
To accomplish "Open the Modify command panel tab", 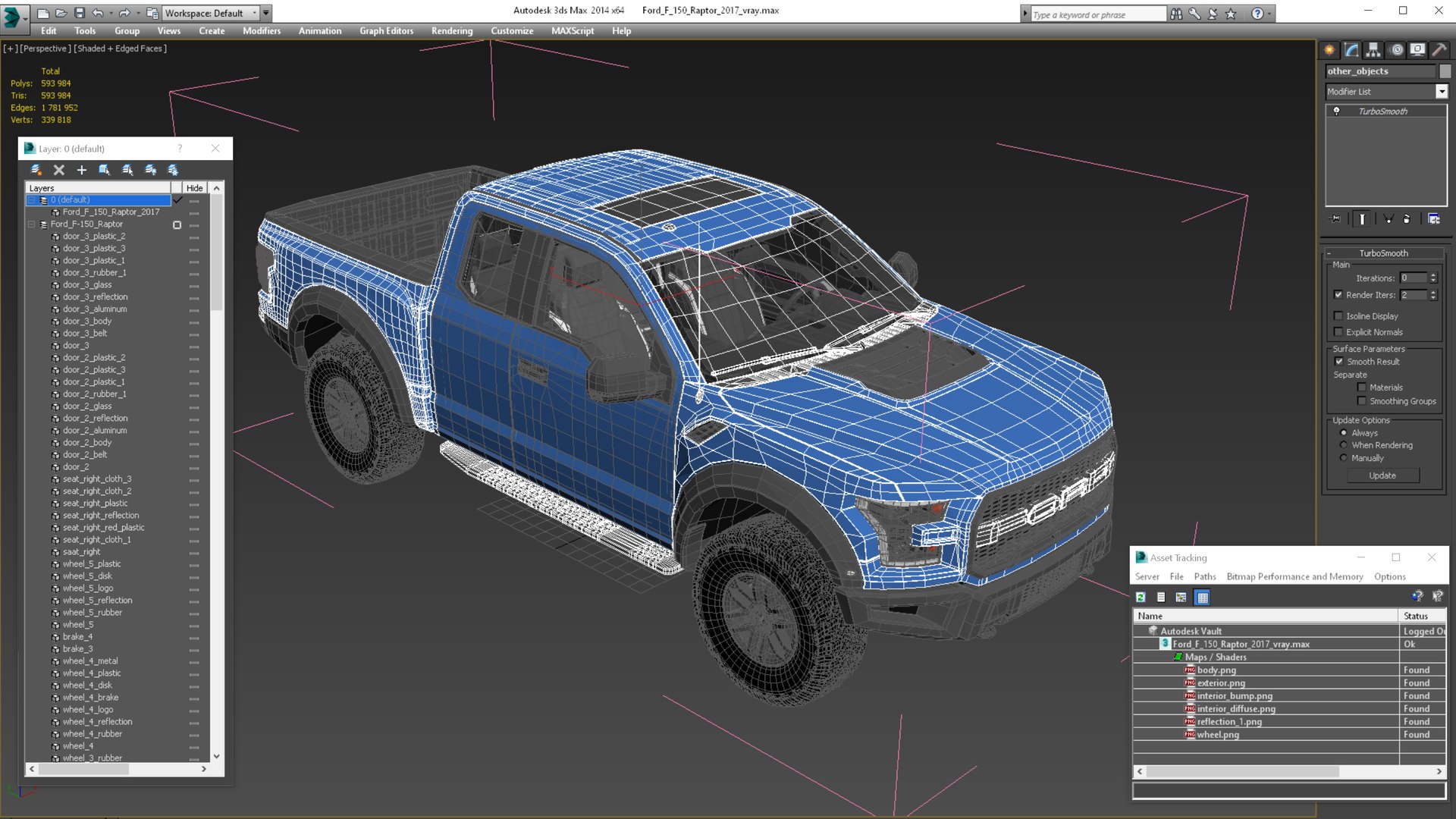I will 1351,50.
